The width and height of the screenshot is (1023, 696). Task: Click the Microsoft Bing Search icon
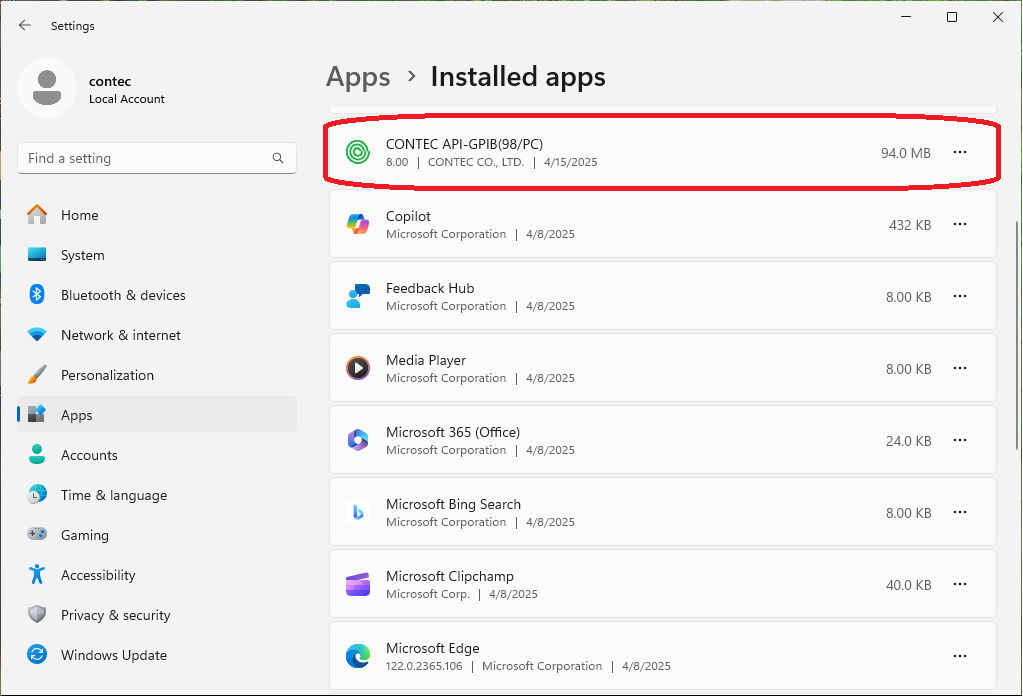[358, 513]
